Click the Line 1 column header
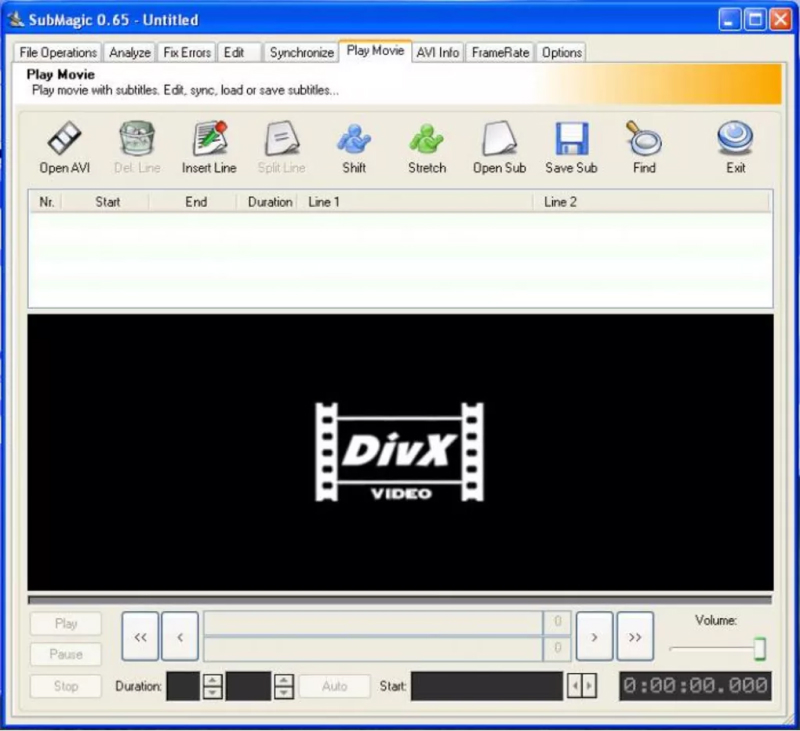The image size is (800, 731). point(416,202)
